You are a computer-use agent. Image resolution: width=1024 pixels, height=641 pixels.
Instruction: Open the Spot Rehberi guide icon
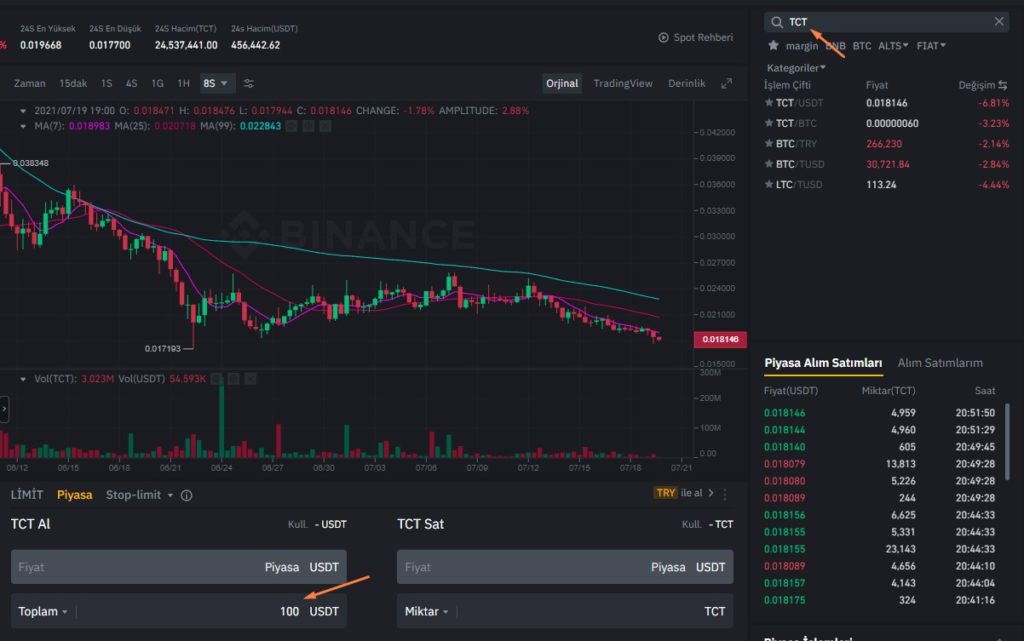(x=664, y=38)
